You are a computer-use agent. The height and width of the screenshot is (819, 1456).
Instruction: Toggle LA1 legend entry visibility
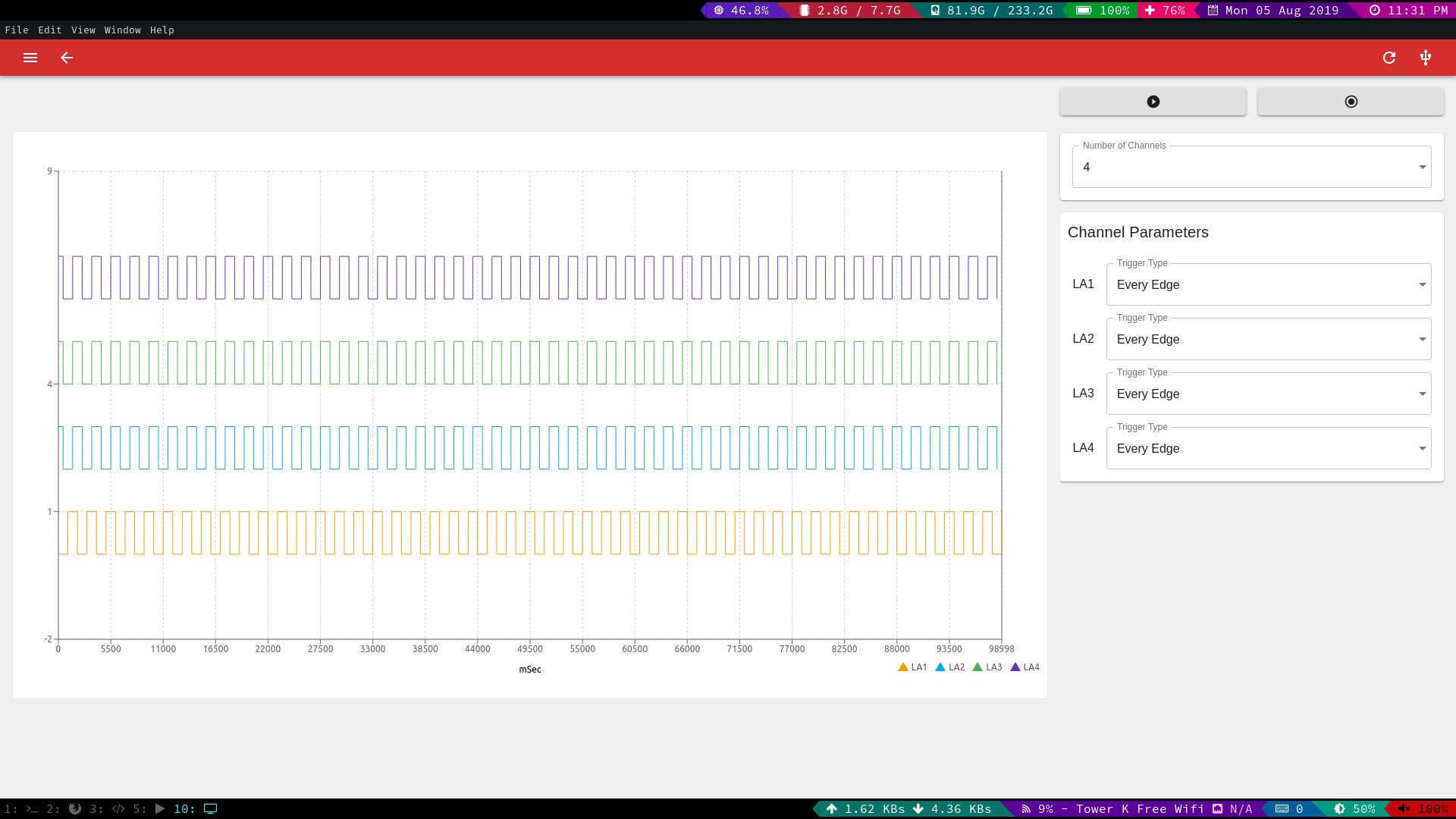point(912,667)
